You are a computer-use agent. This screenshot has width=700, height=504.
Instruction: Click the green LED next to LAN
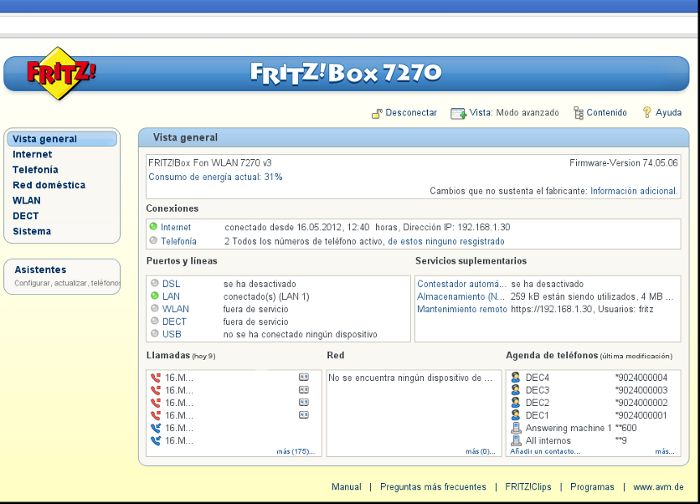pos(154,297)
